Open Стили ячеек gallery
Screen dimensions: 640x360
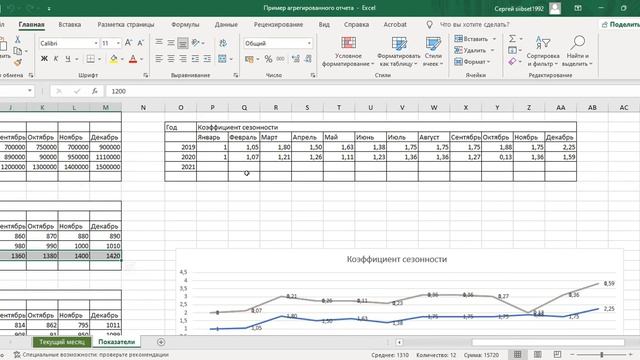(x=433, y=51)
